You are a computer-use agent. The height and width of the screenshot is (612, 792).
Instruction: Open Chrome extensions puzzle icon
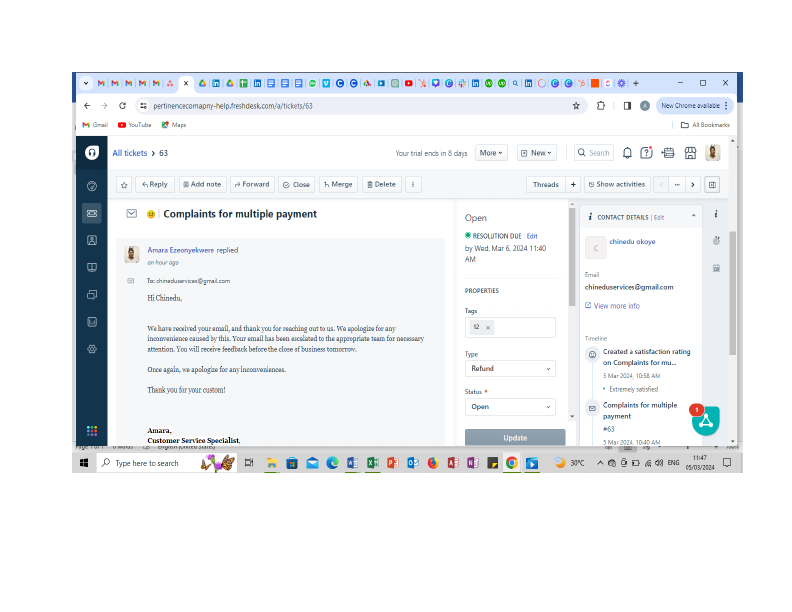[x=601, y=106]
